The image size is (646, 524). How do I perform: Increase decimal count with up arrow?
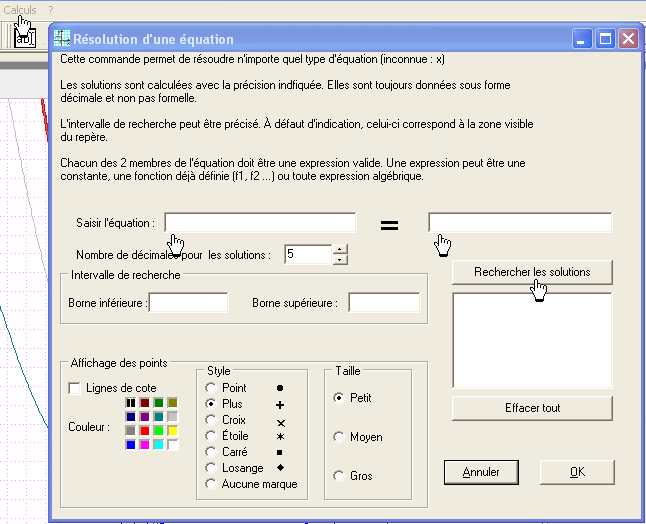coord(340,249)
